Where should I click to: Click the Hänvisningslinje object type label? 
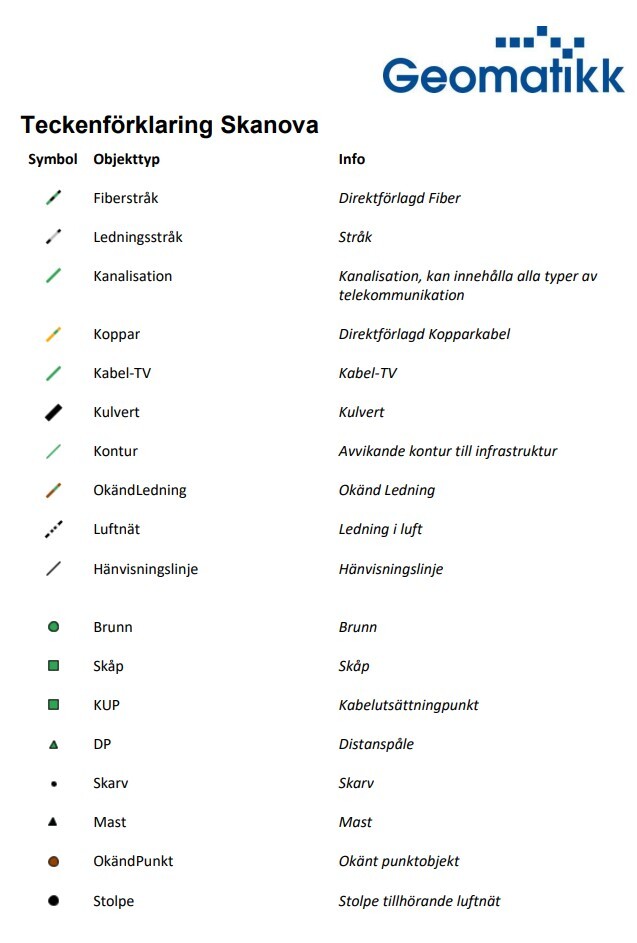click(145, 569)
